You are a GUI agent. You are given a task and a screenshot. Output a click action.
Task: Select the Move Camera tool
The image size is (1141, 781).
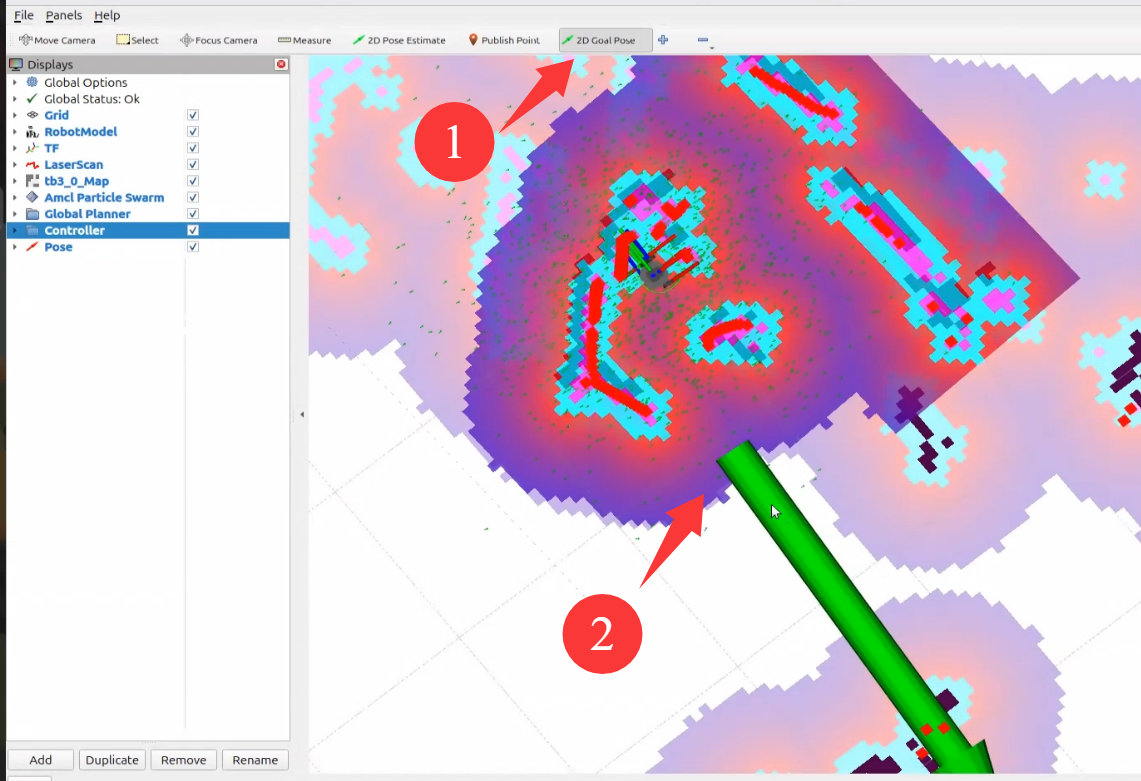(x=57, y=40)
